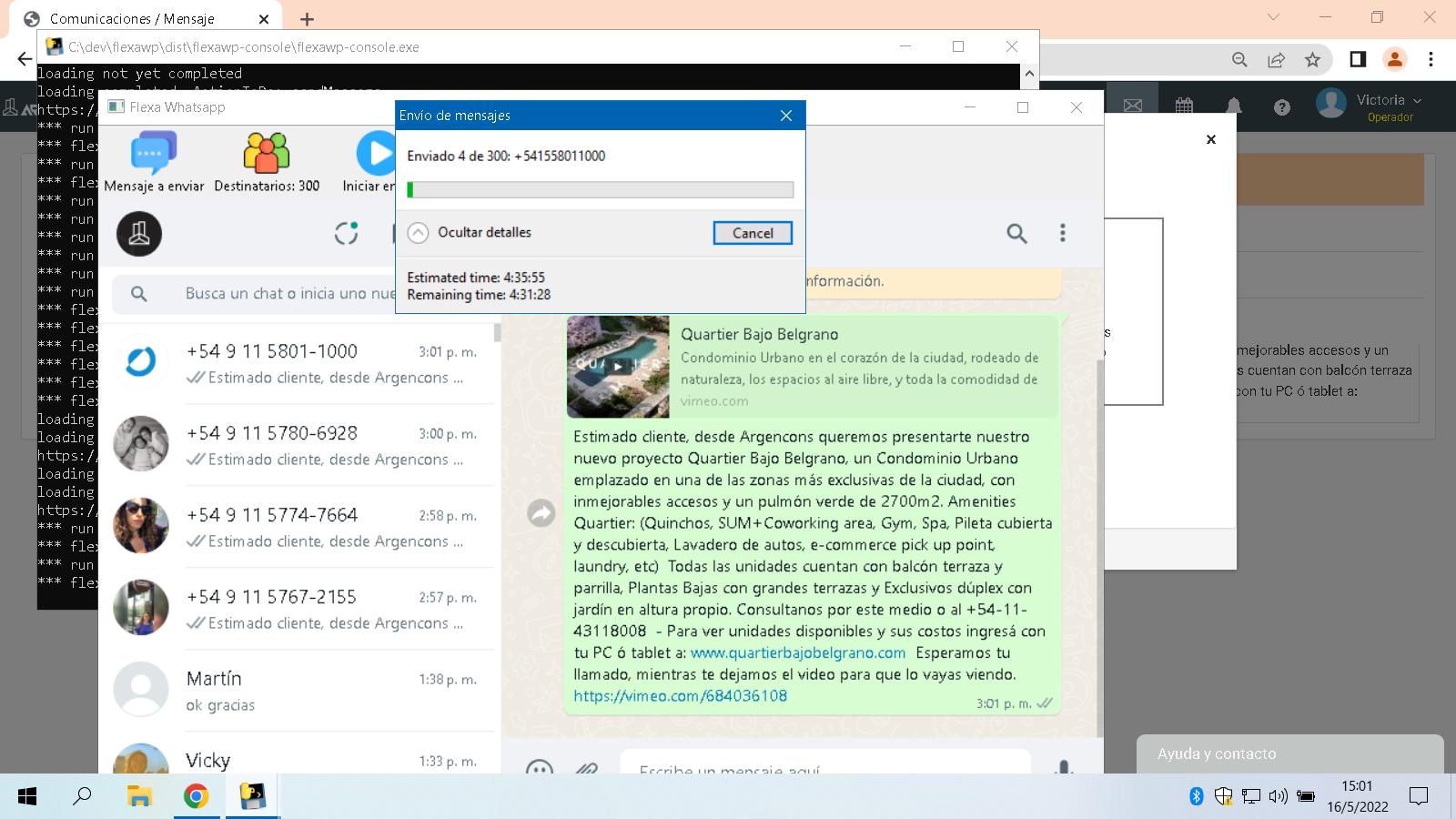Bookmark this page with star icon

(x=1312, y=59)
